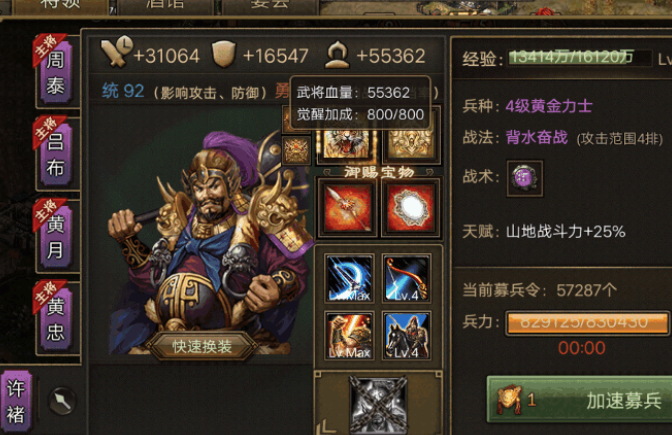Select the blue sword skill Lv.Max
This screenshot has height=435, width=672.
[x=349, y=279]
